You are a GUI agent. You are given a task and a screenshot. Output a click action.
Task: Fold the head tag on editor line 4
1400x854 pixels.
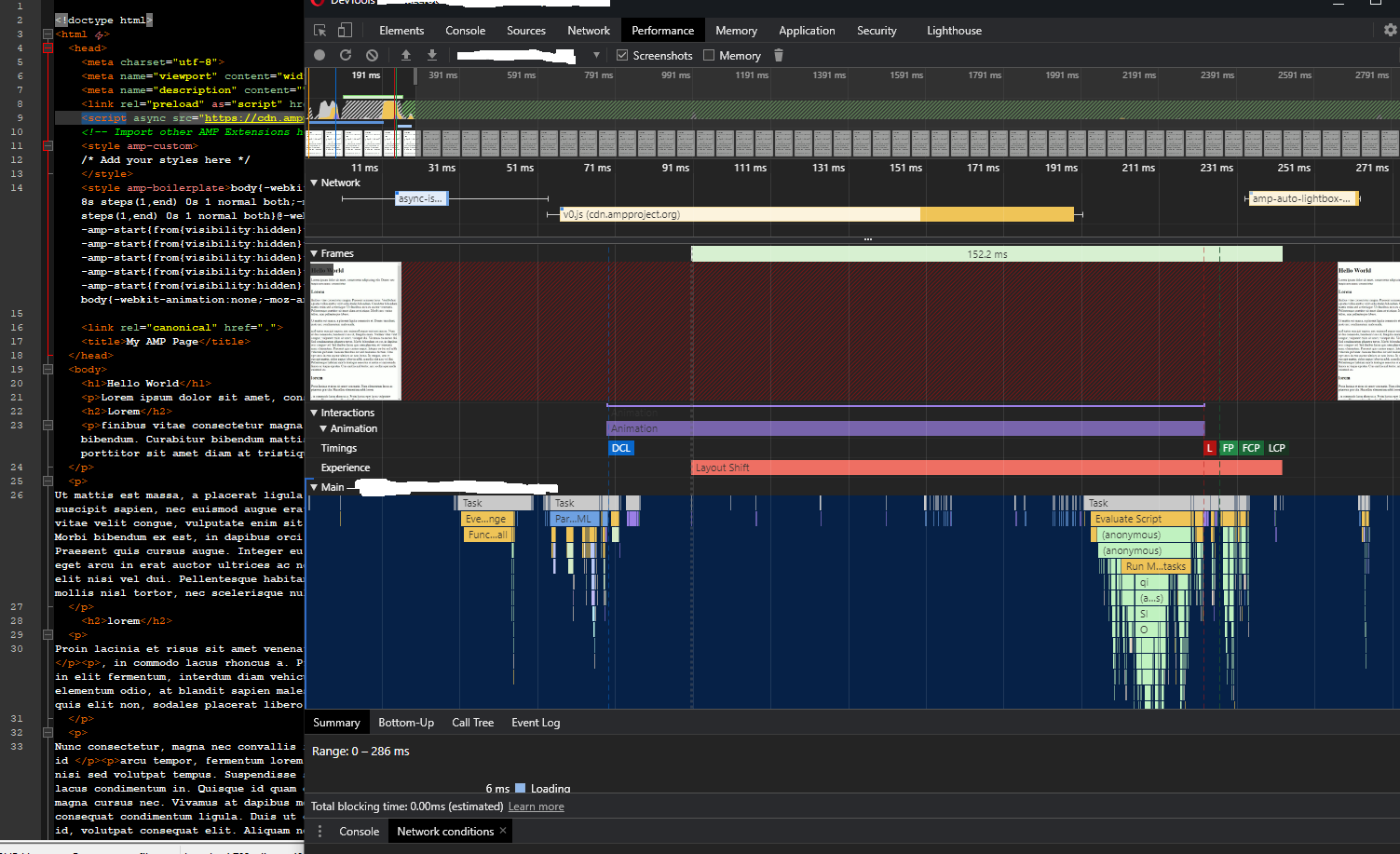point(48,47)
